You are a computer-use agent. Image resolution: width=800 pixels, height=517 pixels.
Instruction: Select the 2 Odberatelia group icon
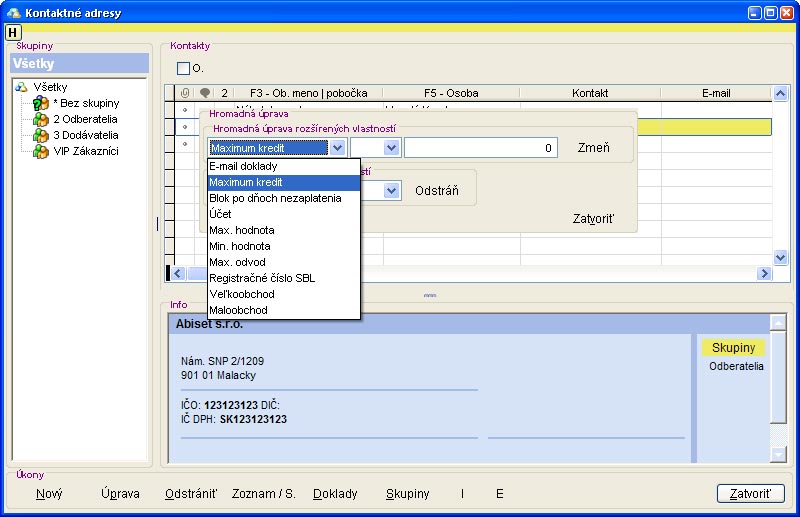tap(41, 119)
